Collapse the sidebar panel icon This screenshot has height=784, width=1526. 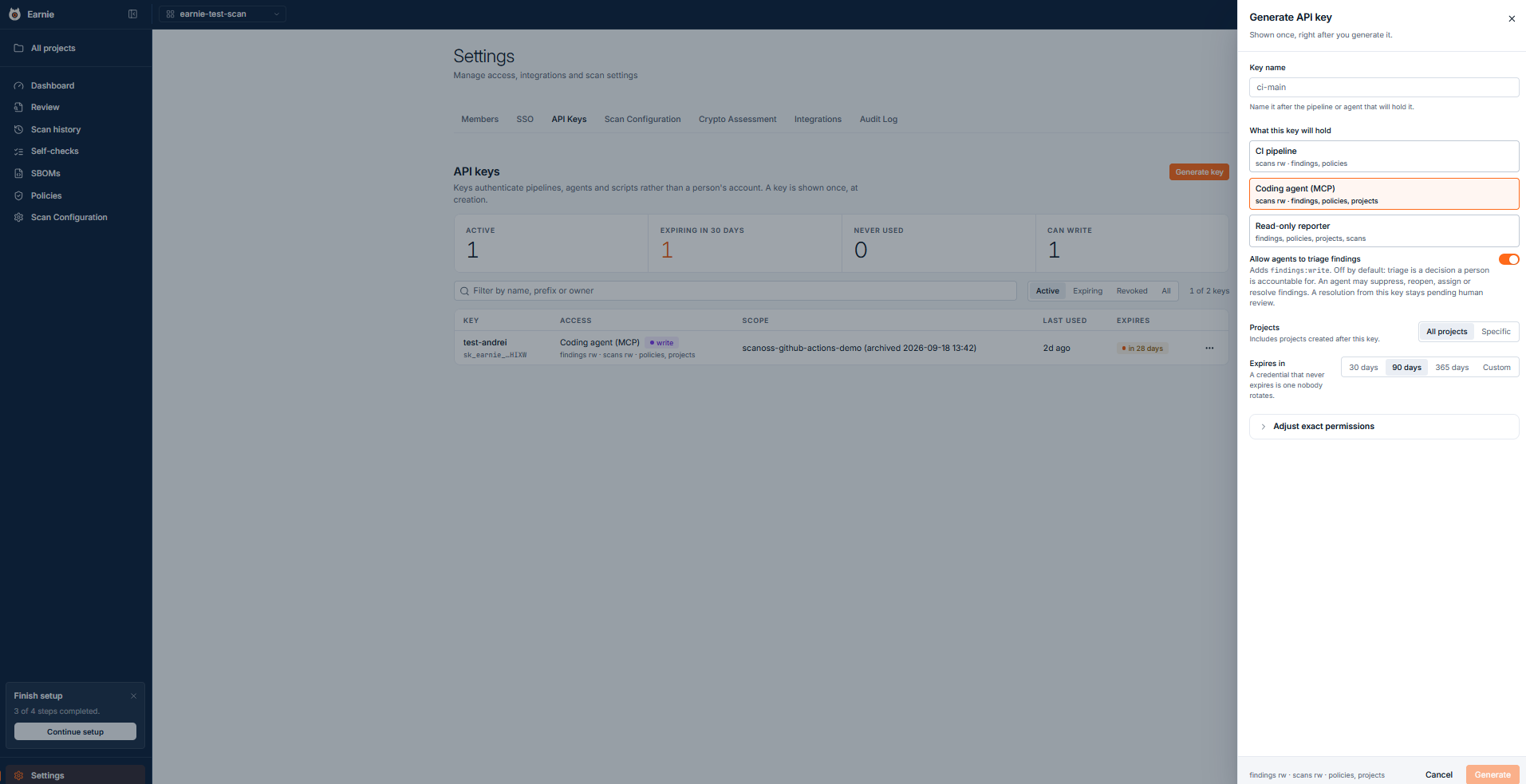pos(132,14)
